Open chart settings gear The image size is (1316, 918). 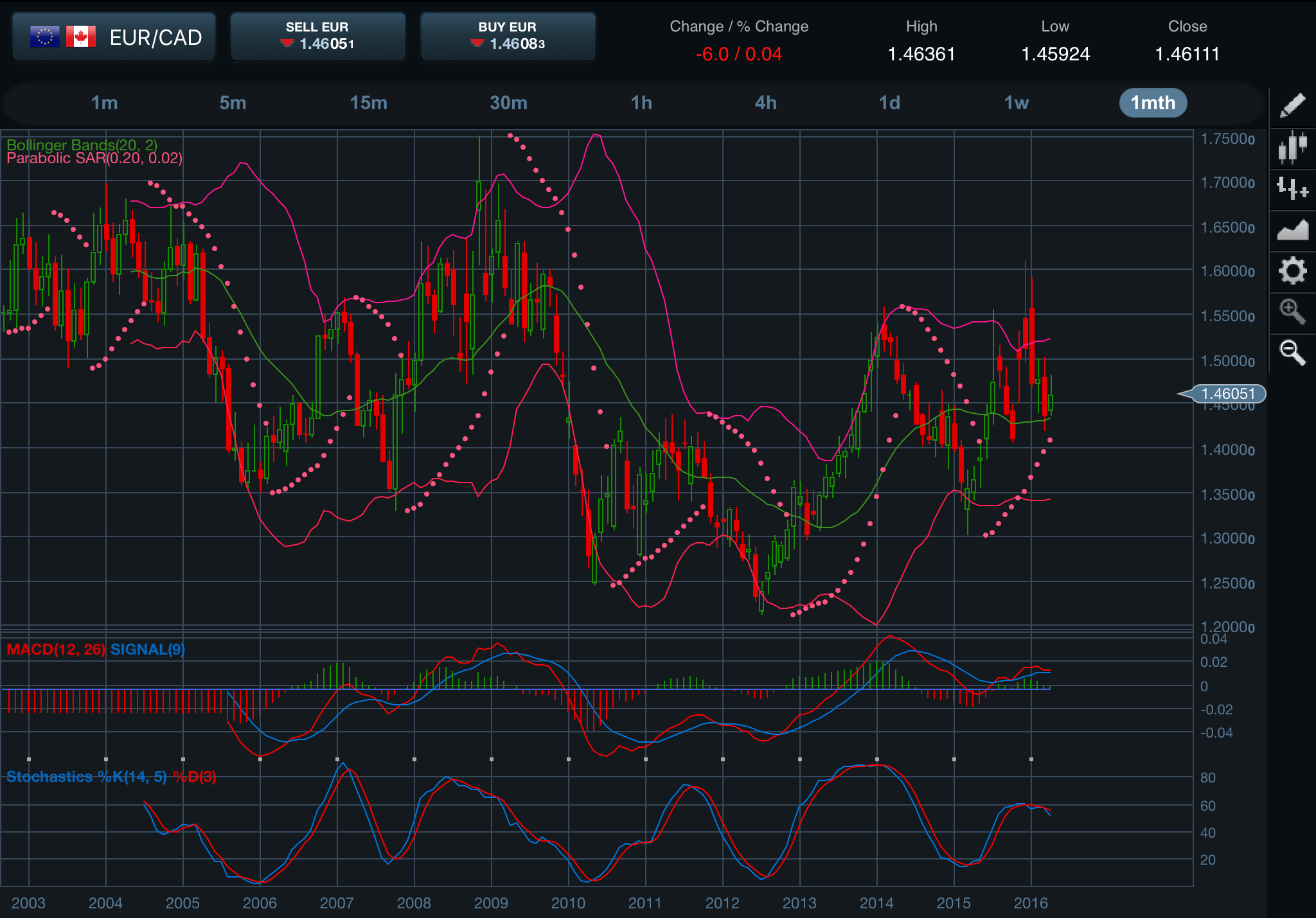(x=1292, y=270)
